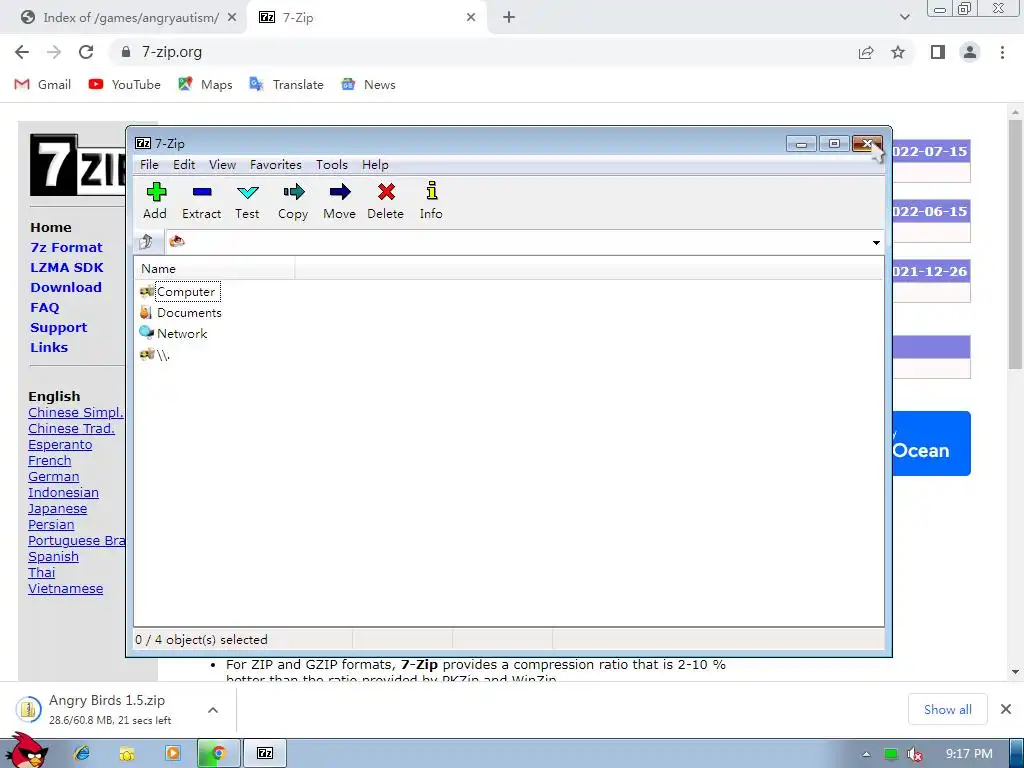Select the Computer item in file list
This screenshot has height=768, width=1024.
click(x=180, y=292)
